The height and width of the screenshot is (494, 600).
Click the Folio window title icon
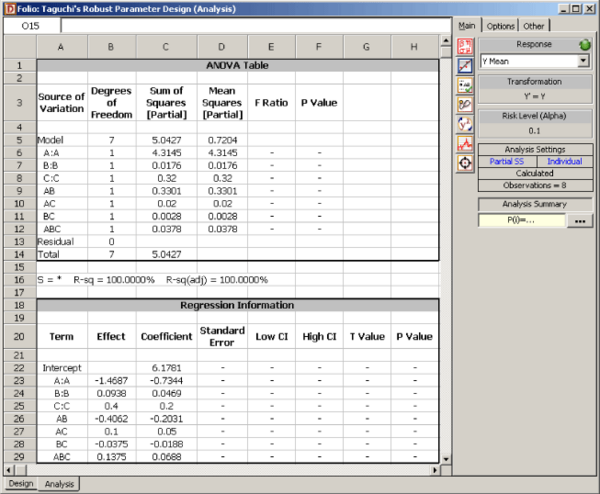tap(10, 9)
